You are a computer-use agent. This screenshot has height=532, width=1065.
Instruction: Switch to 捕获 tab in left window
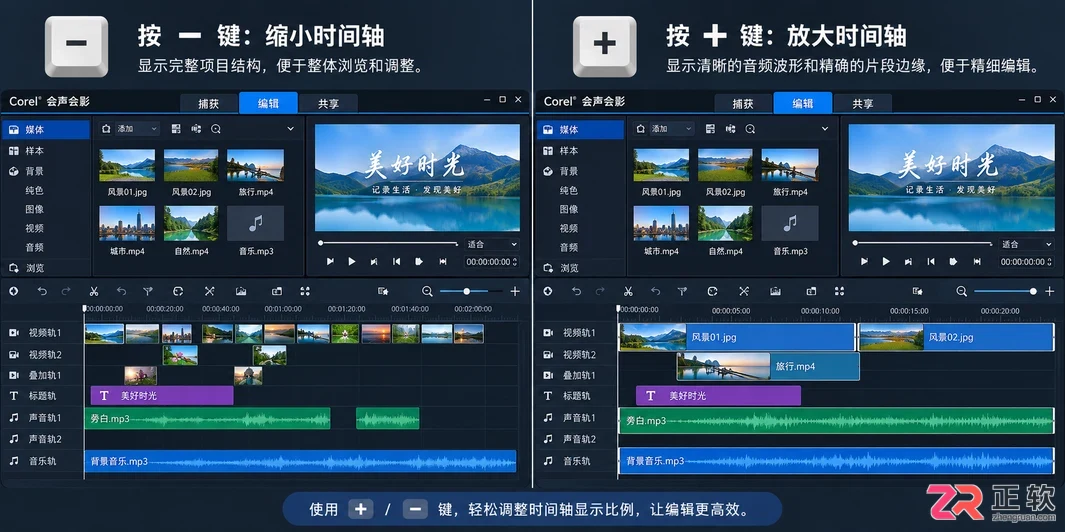click(209, 103)
